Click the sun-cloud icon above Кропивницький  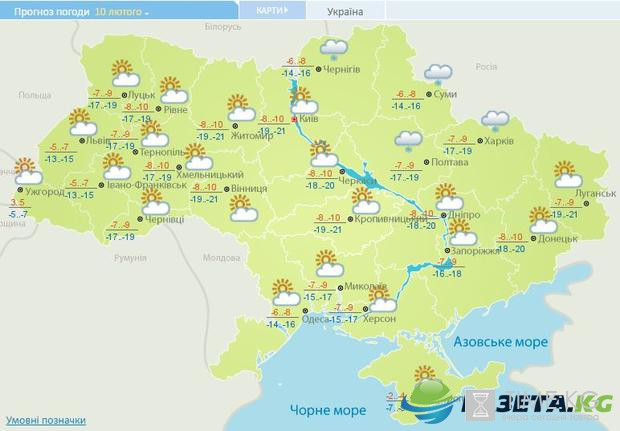pyautogui.click(x=366, y=201)
